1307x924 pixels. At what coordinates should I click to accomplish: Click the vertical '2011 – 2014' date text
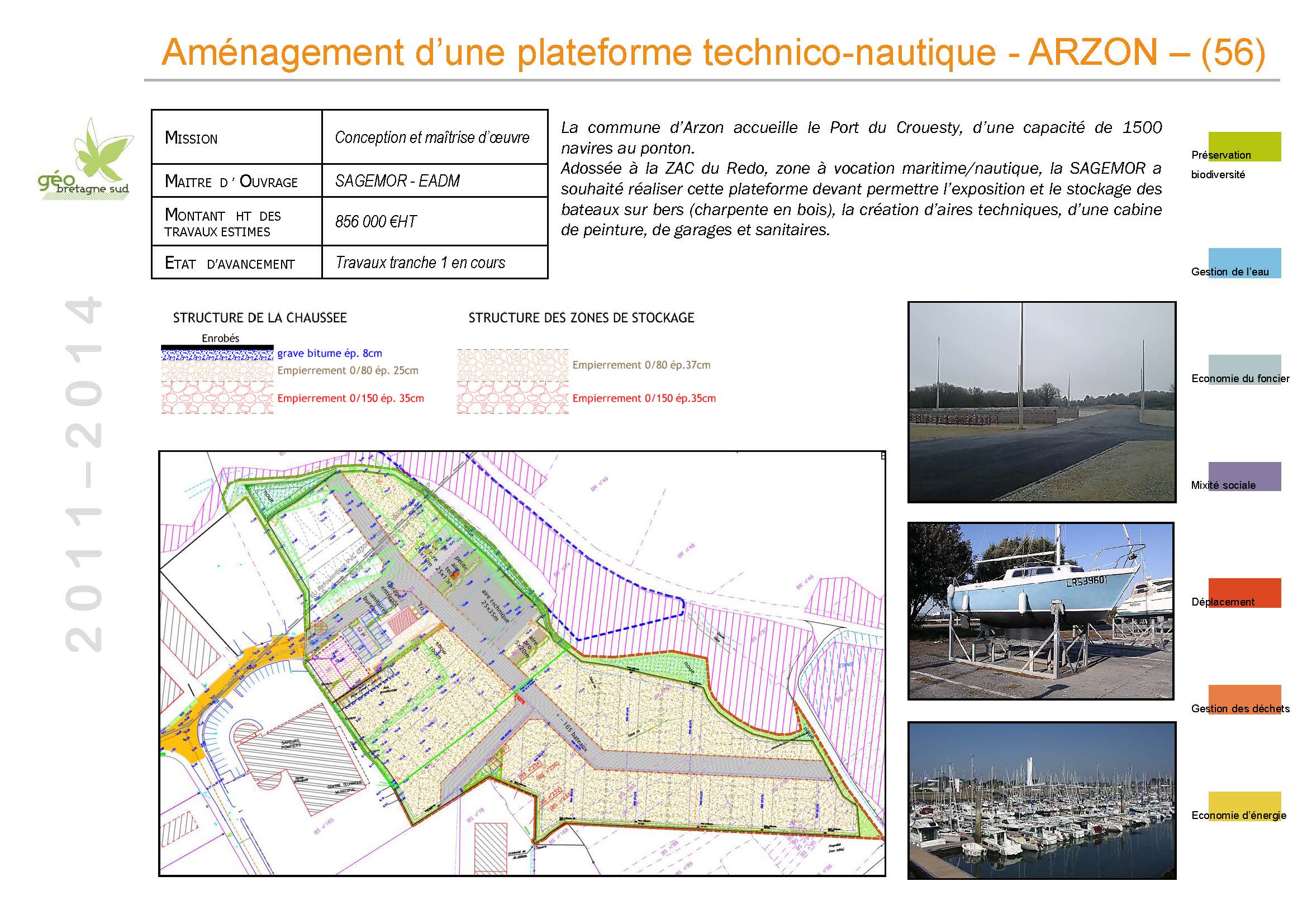pos(83,473)
